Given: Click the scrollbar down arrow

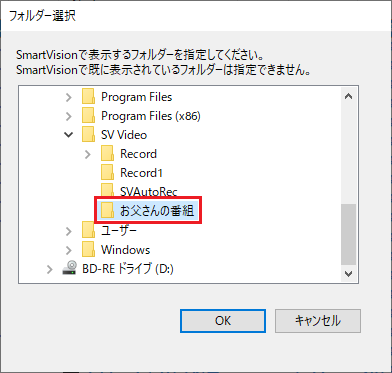Looking at the screenshot, I should (x=349, y=273).
